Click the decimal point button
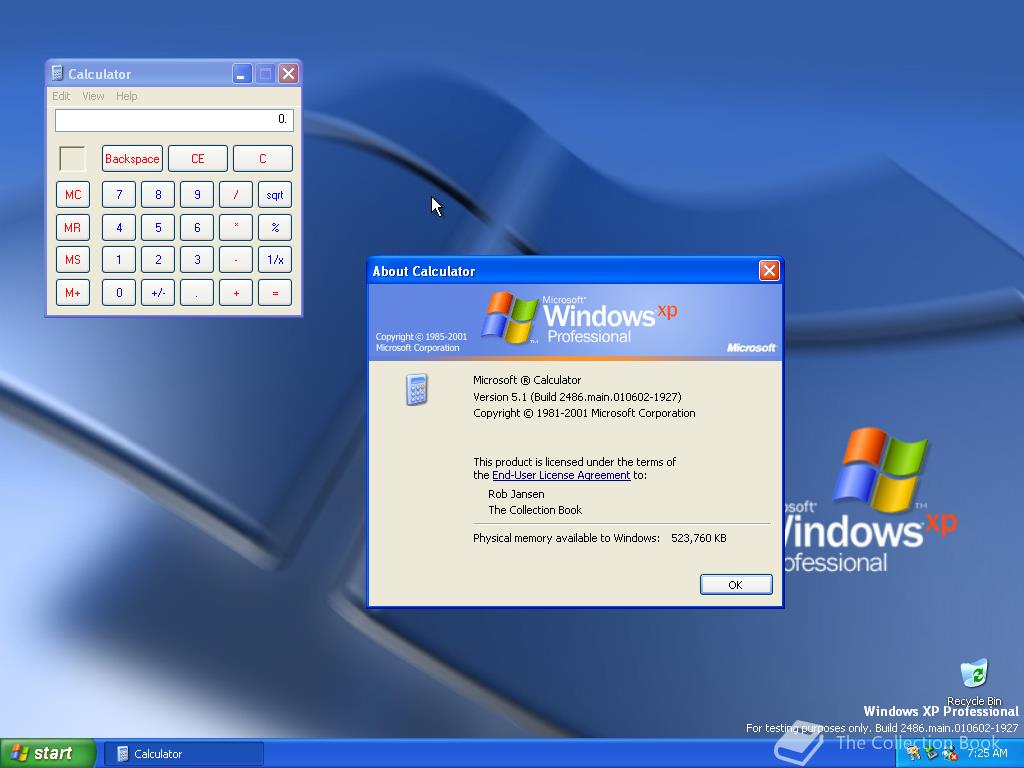Image resolution: width=1024 pixels, height=768 pixels. (x=197, y=293)
